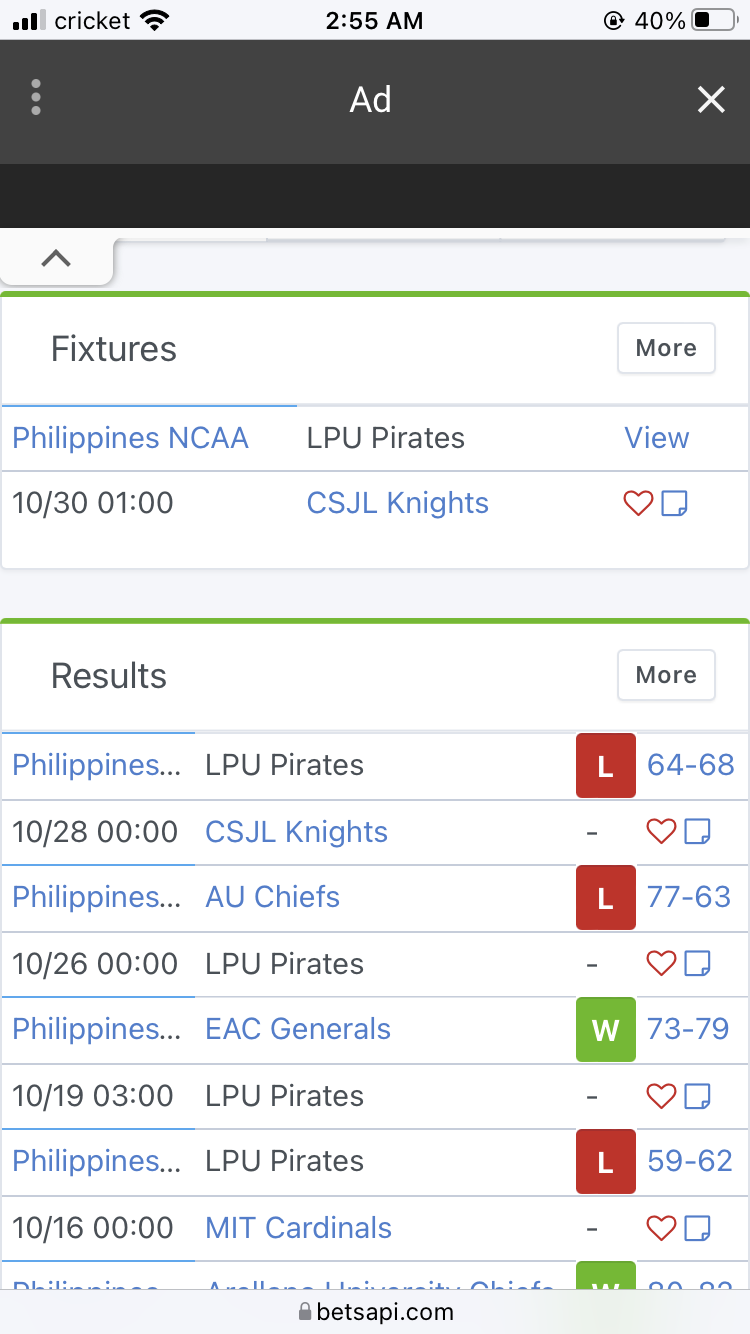Open note icon for the 10/19 result
Screen dimensions: 750x1334
pyautogui.click(x=697, y=1096)
